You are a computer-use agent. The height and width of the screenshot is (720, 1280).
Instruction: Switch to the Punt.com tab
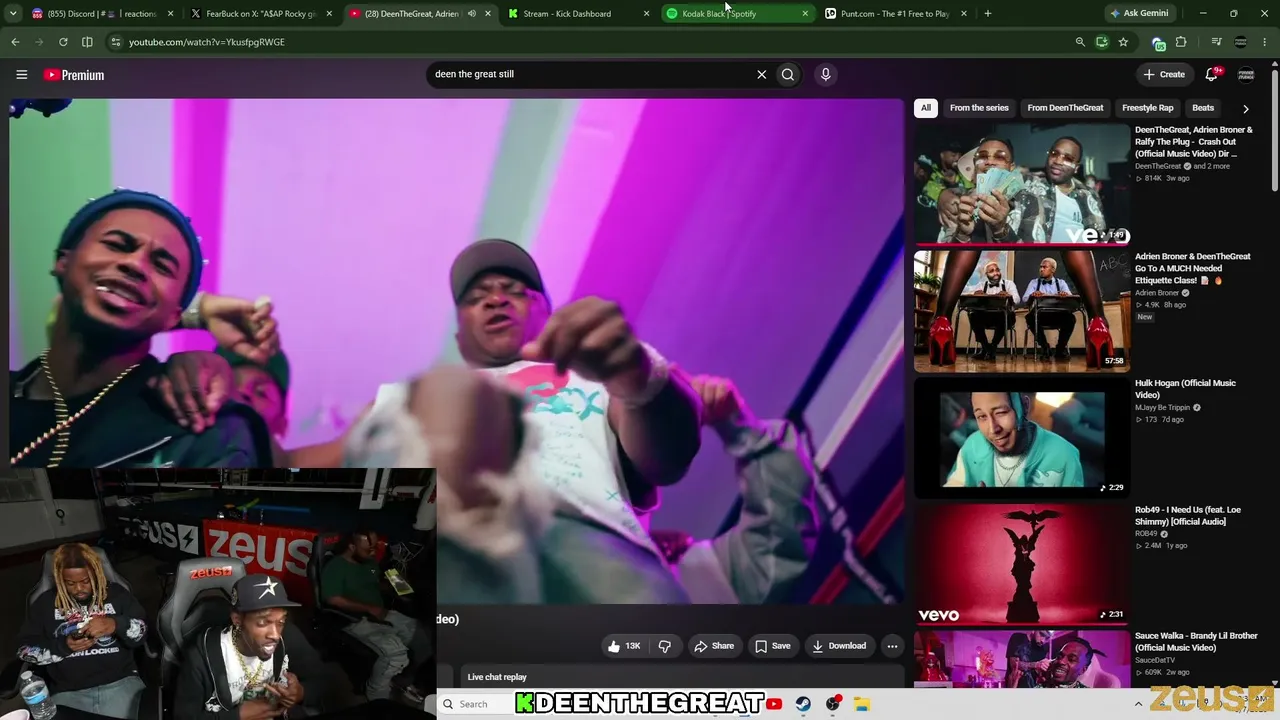pos(895,14)
